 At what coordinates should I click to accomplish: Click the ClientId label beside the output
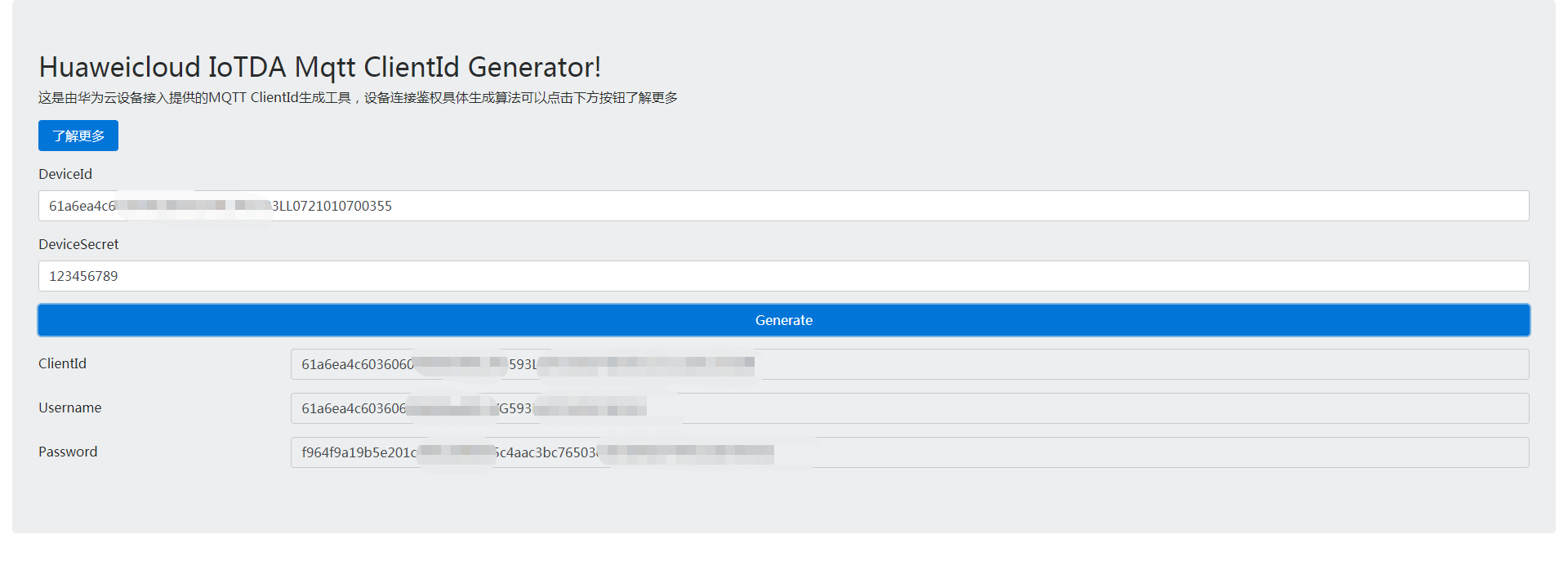pos(62,363)
